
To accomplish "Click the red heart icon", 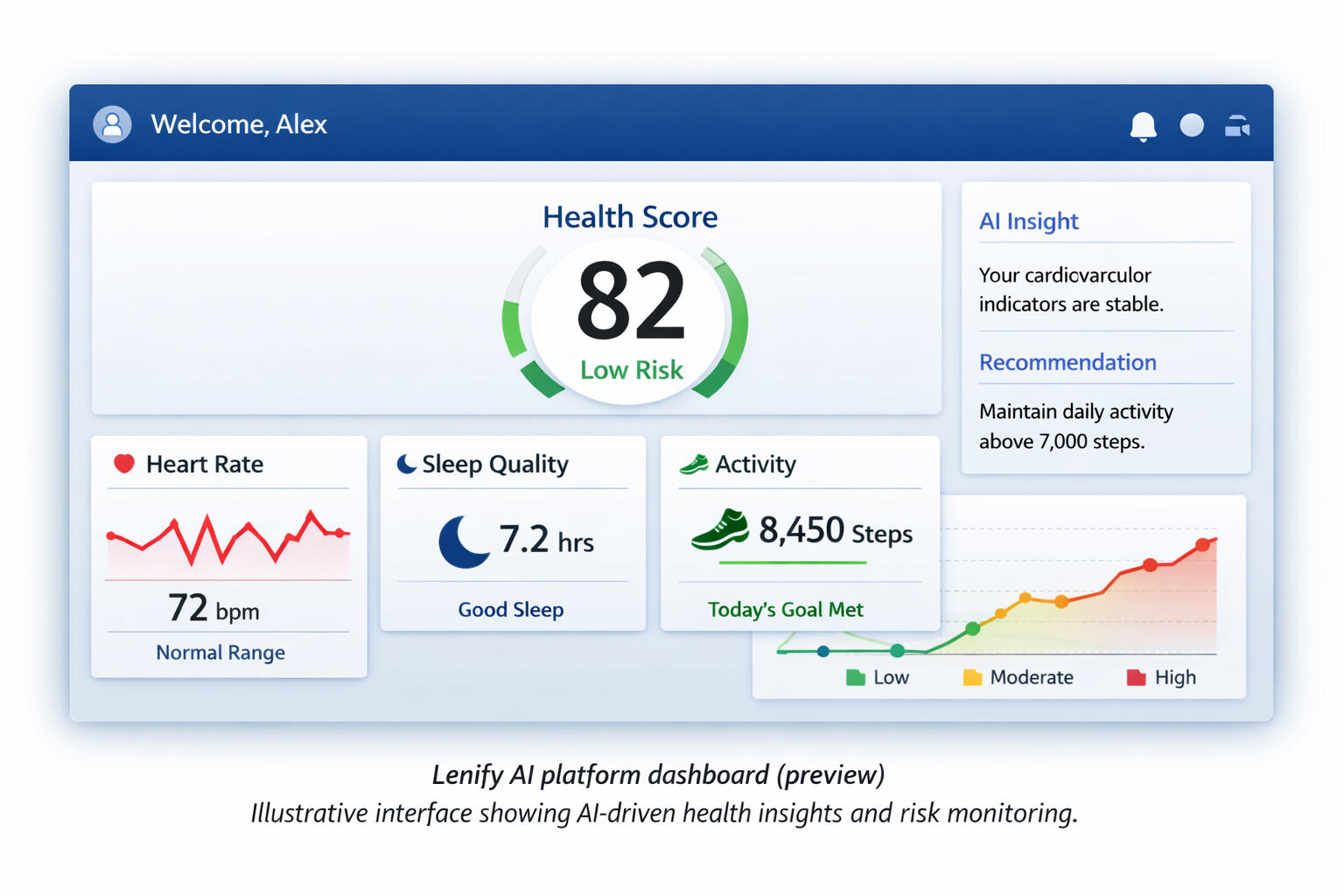I will tap(124, 464).
